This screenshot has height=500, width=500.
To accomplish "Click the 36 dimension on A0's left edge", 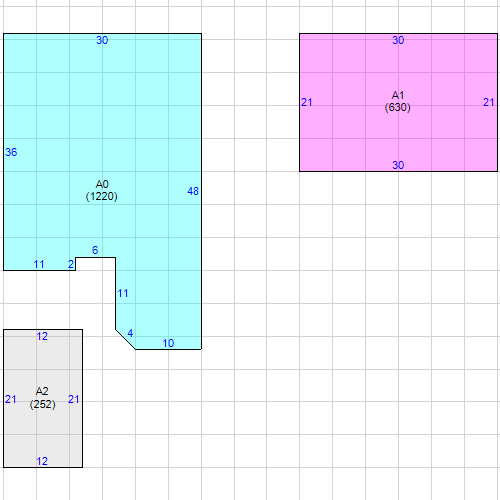I will pyautogui.click(x=11, y=152).
